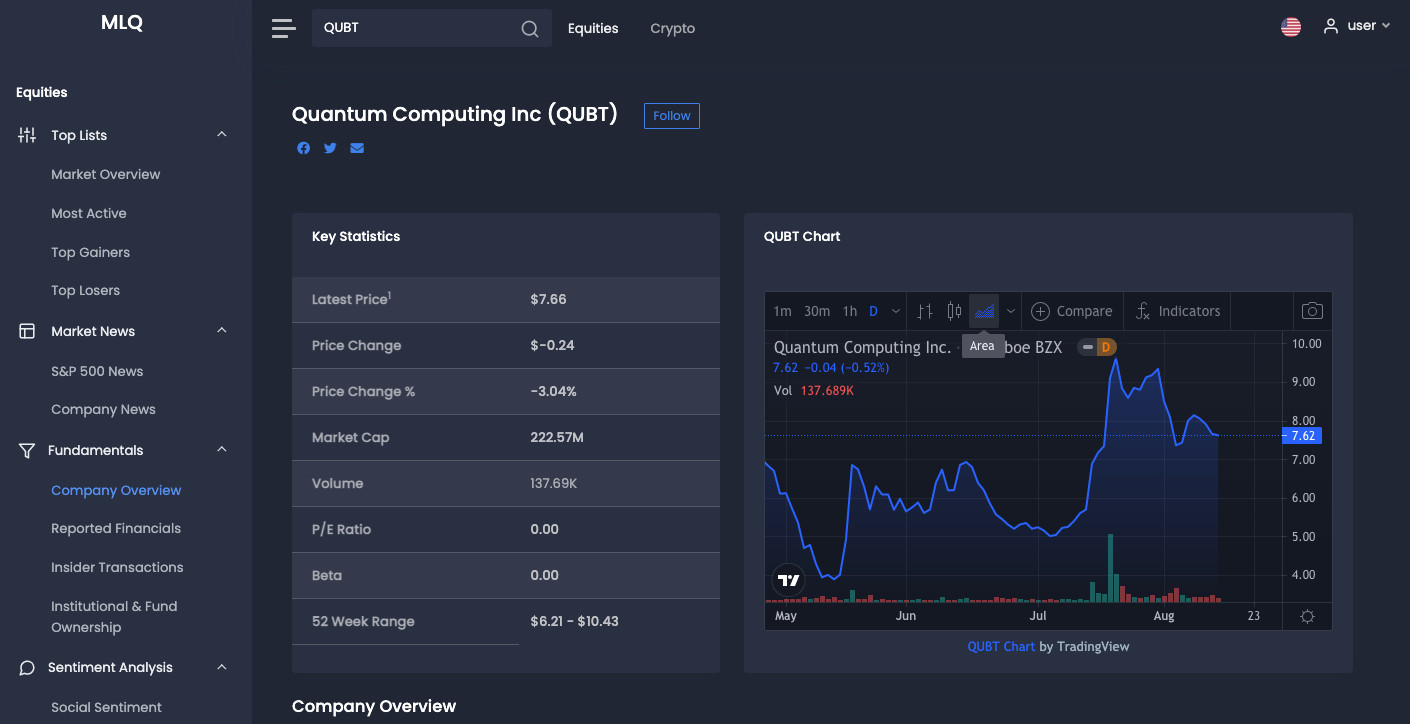Open chart settings gear icon
The image size is (1410, 724).
click(x=1307, y=616)
